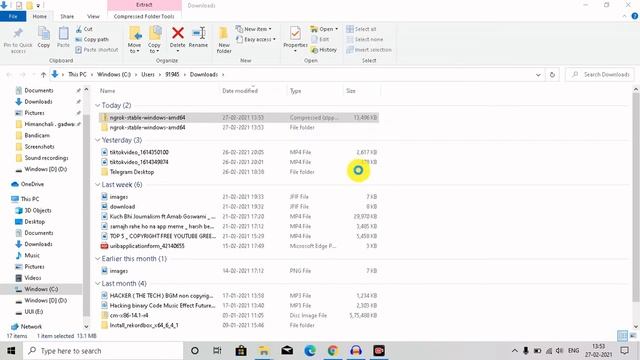Open Google Chrome from taskbar
Viewport: 640px width, 360px height.
(333, 351)
